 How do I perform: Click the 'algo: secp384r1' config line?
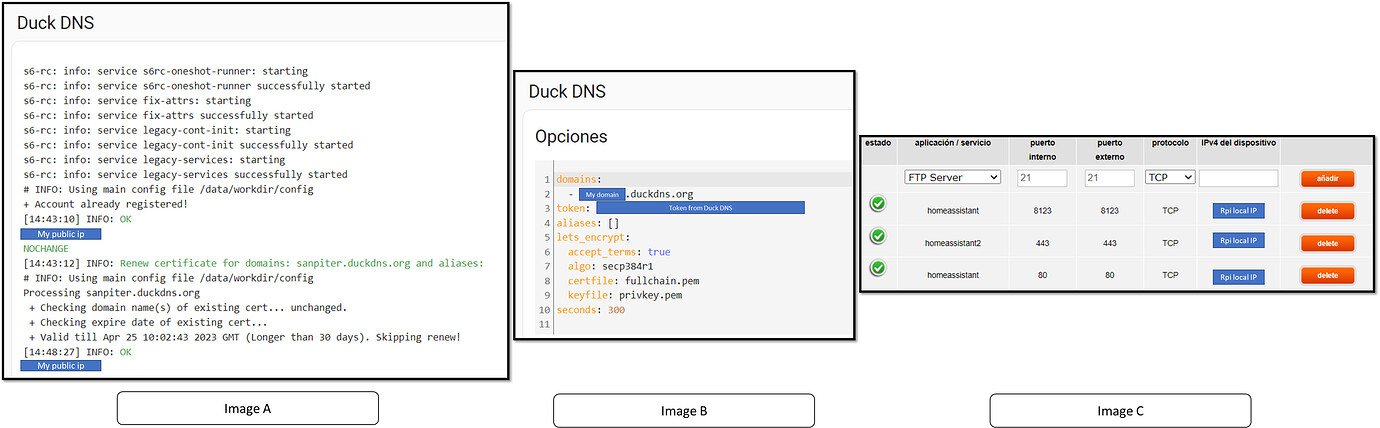[614, 267]
